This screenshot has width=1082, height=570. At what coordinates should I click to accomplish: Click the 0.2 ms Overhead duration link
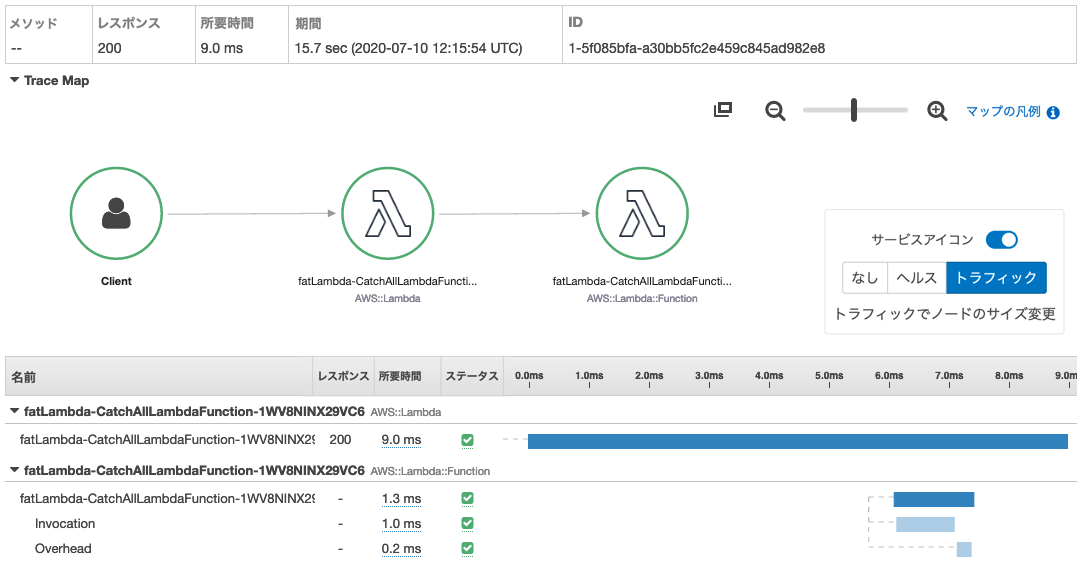(x=401, y=549)
